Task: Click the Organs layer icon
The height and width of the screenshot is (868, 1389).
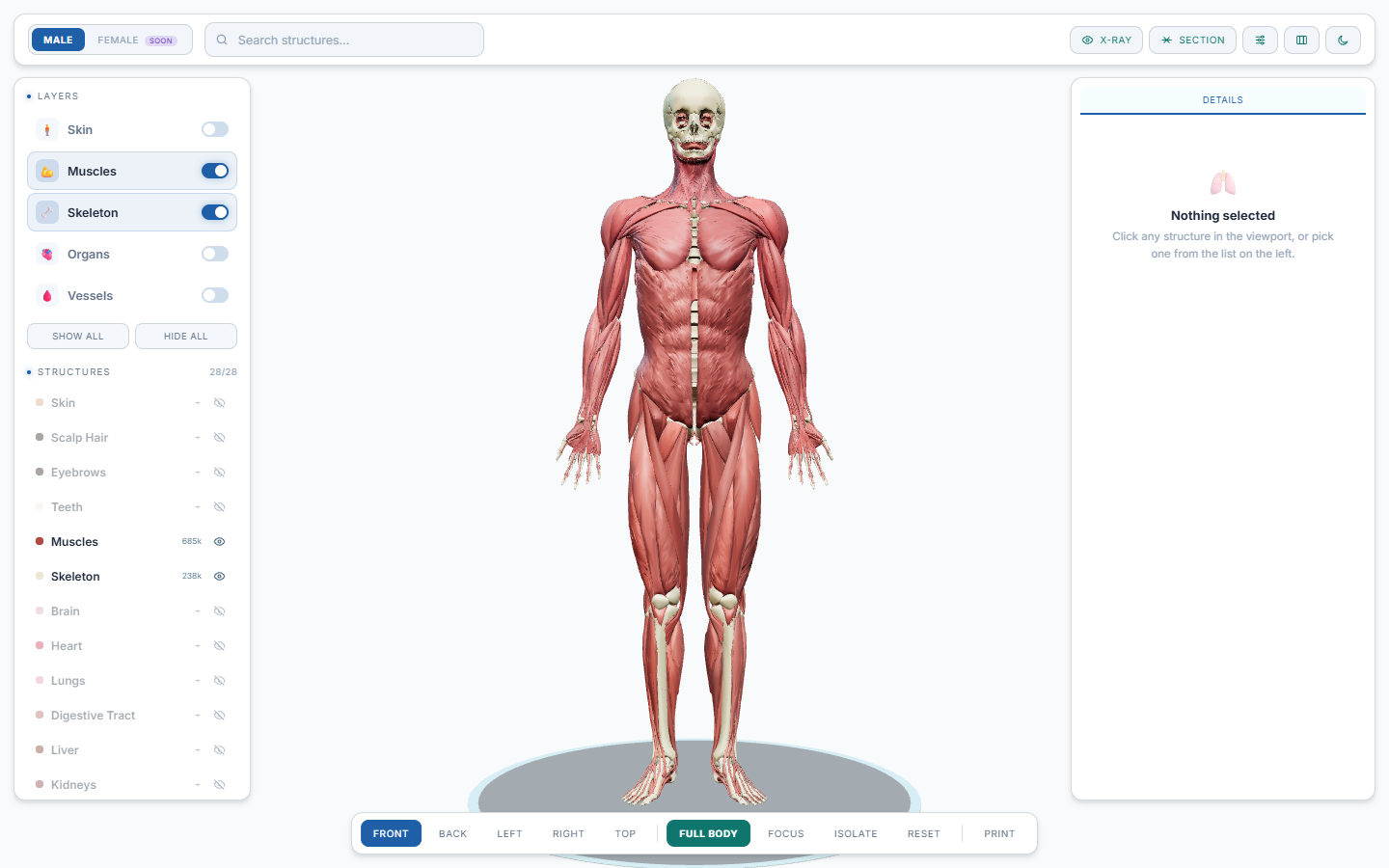Action: (x=47, y=254)
